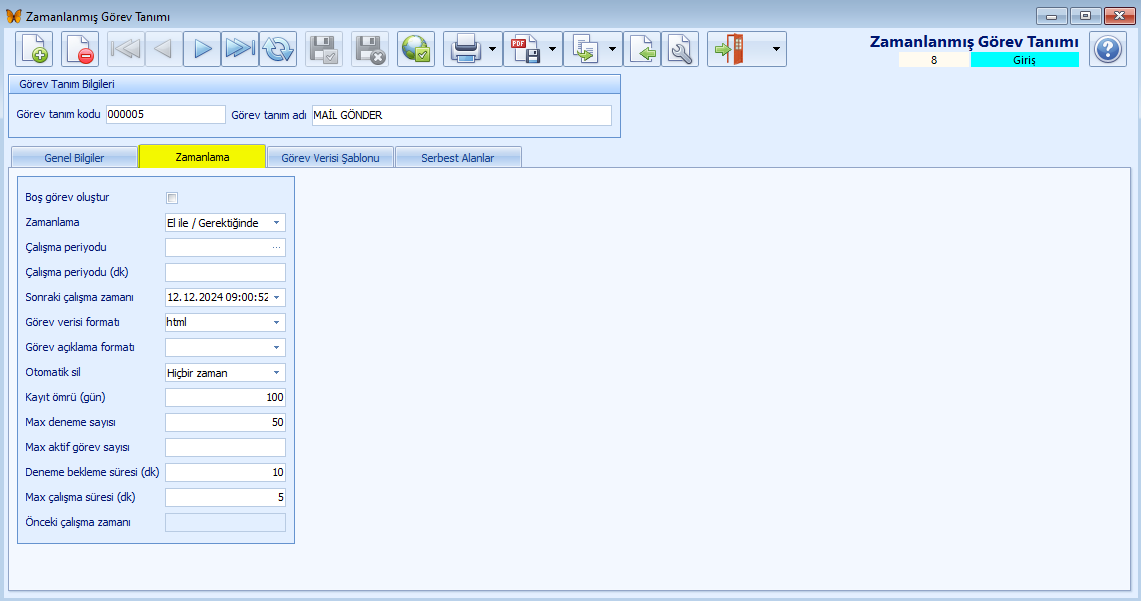Click the Max deneme sayısı field
The width and height of the screenshot is (1141, 601).
point(226,423)
